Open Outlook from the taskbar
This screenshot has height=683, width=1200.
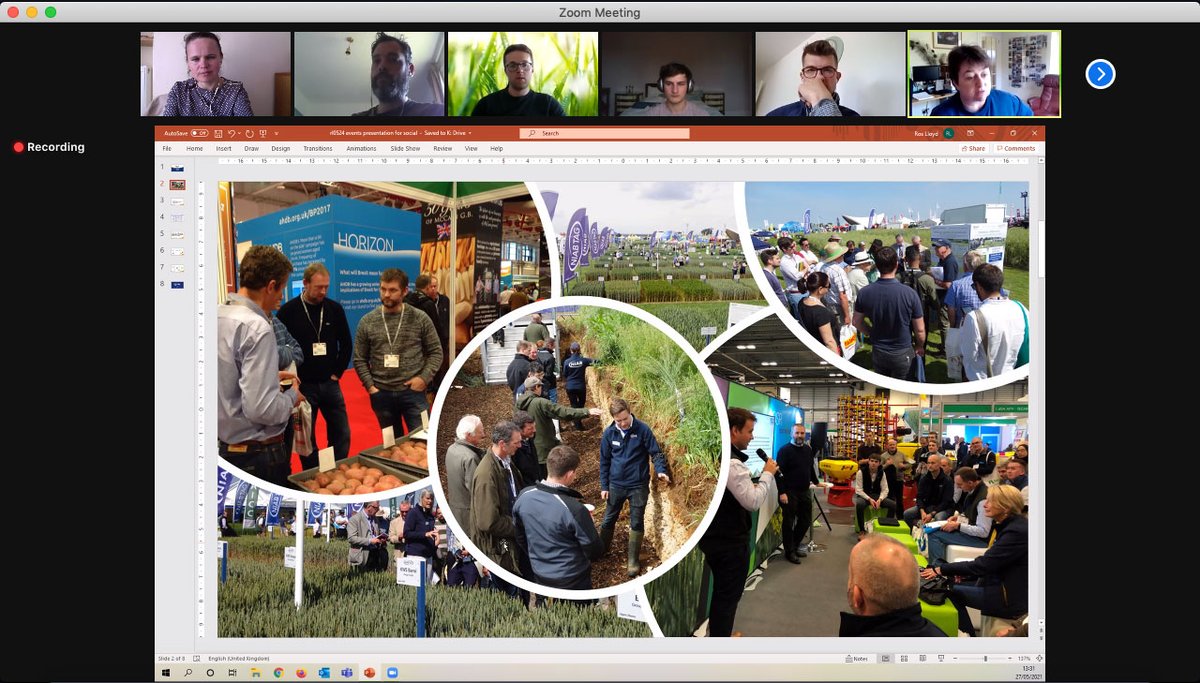[324, 673]
